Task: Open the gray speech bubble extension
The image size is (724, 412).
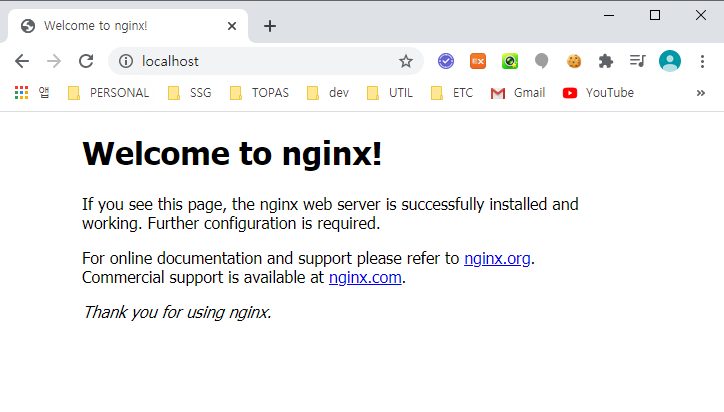Action: tap(542, 61)
